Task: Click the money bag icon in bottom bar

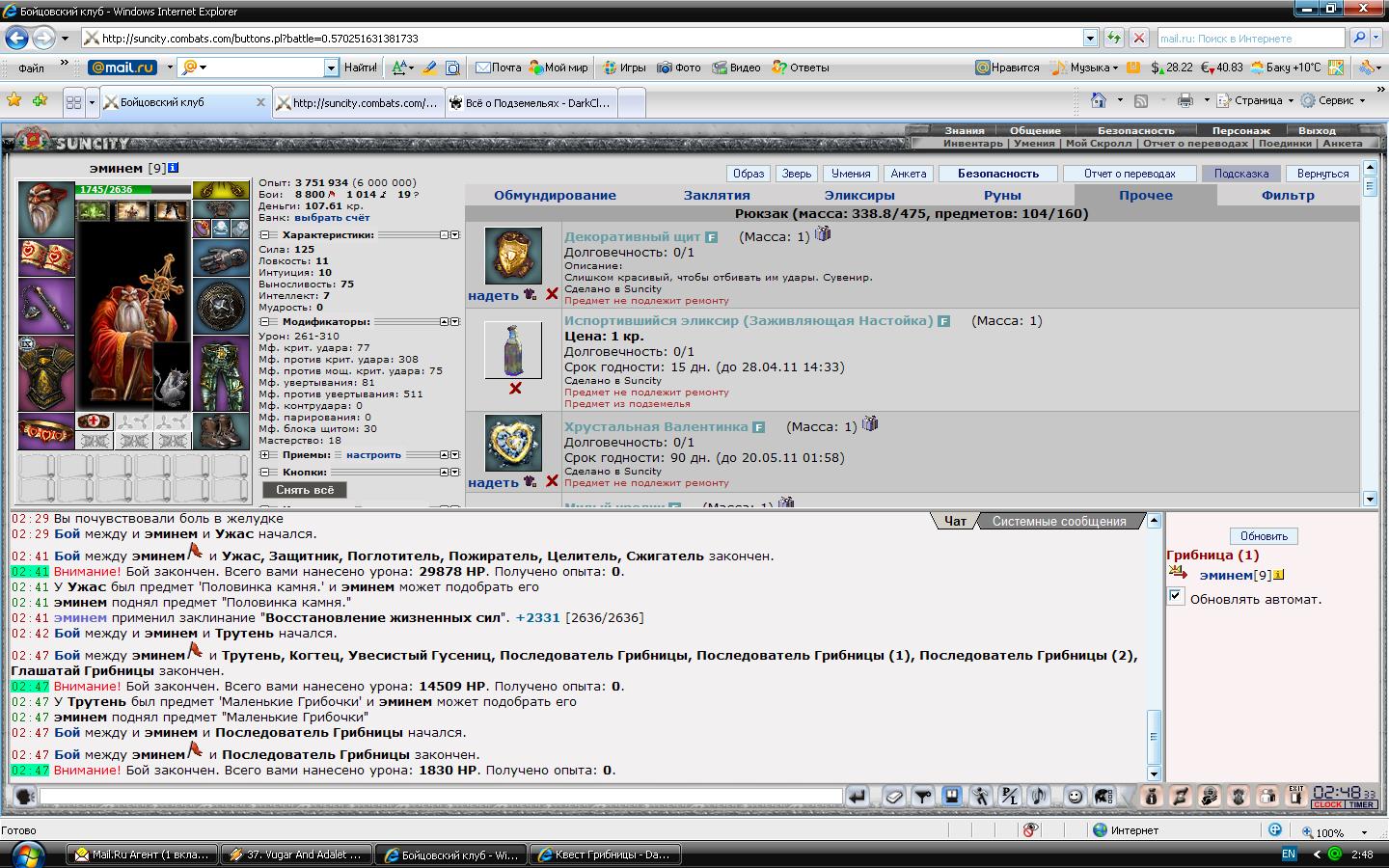Action: [1150, 797]
